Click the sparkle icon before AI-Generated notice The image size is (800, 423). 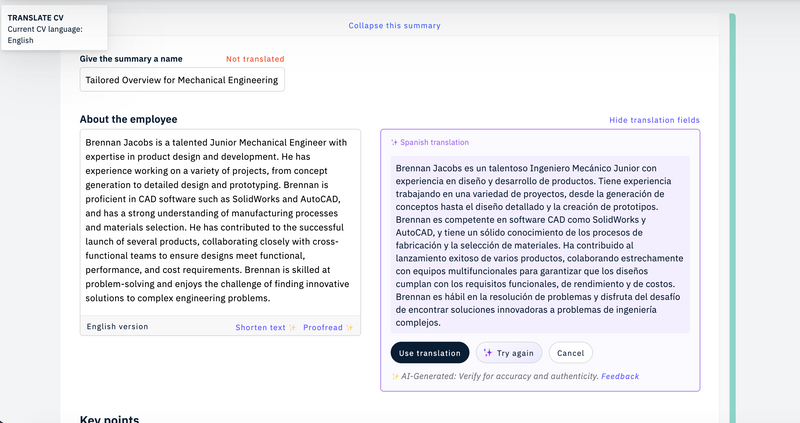(x=394, y=376)
